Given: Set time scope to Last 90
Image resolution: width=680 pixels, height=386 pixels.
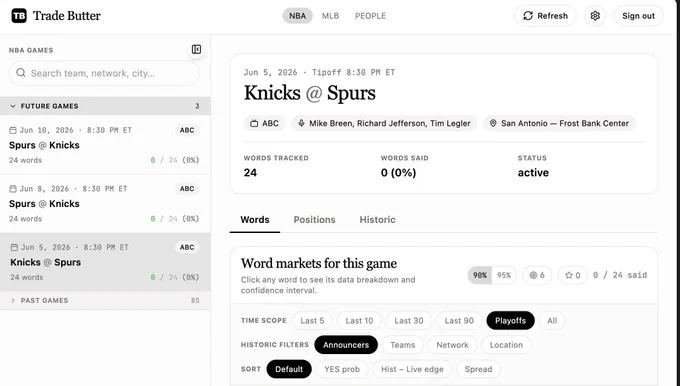Looking at the screenshot, I should coord(459,321).
